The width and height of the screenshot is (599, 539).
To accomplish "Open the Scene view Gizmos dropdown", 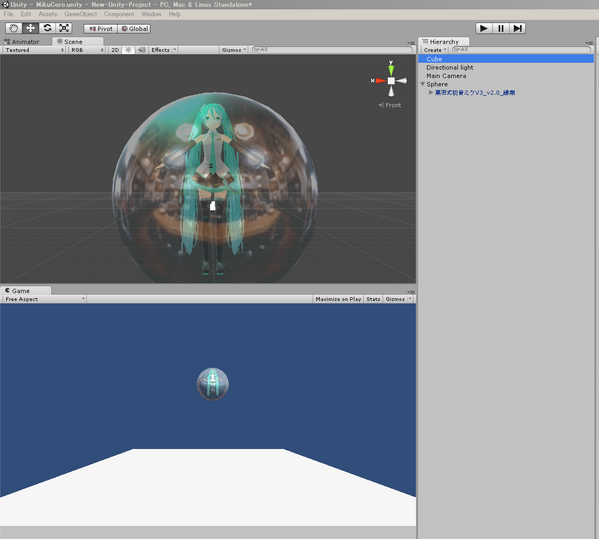I will coord(234,50).
